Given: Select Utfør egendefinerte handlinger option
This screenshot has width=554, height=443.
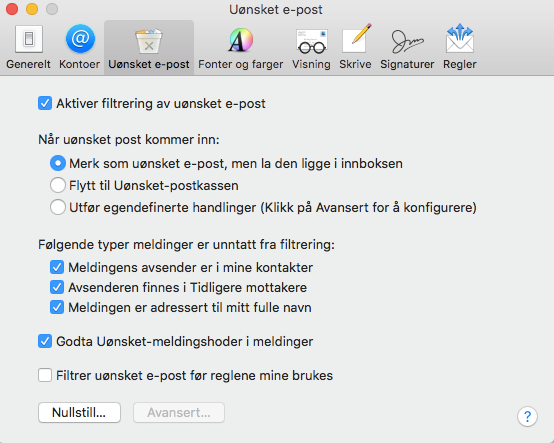Looking at the screenshot, I should [58, 207].
